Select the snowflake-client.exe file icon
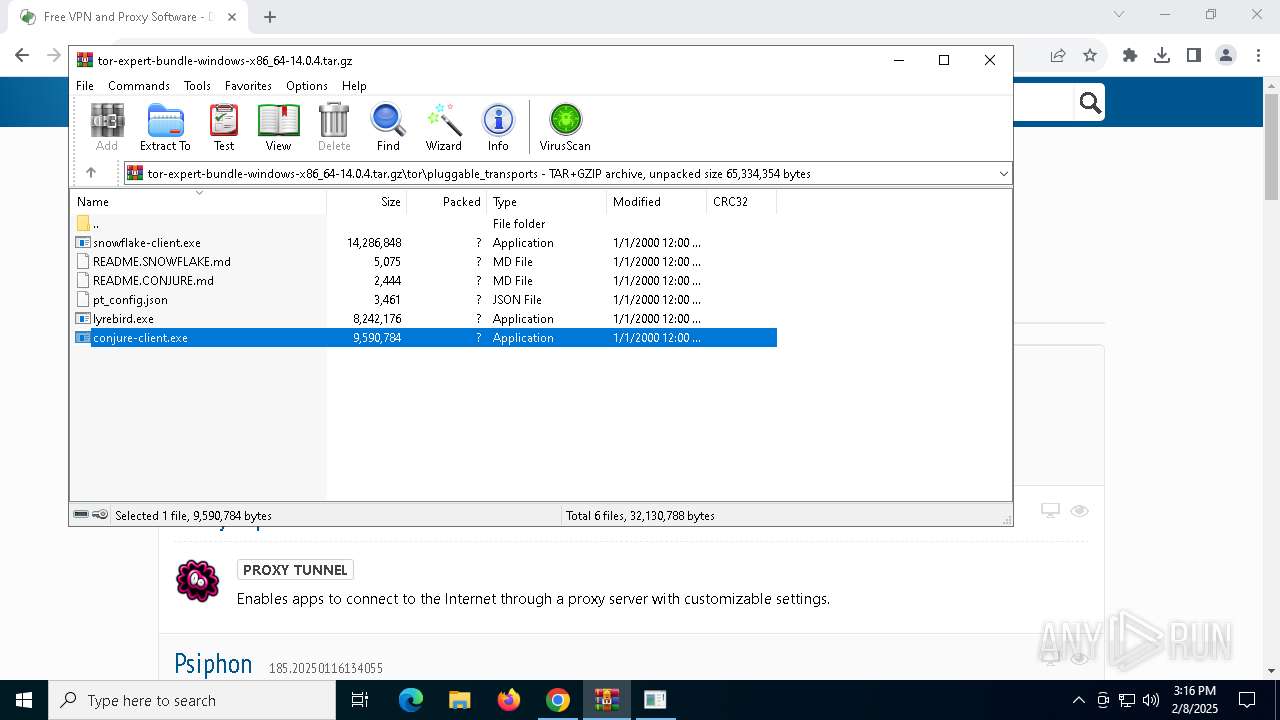Viewport: 1280px width, 720px height. (x=83, y=243)
